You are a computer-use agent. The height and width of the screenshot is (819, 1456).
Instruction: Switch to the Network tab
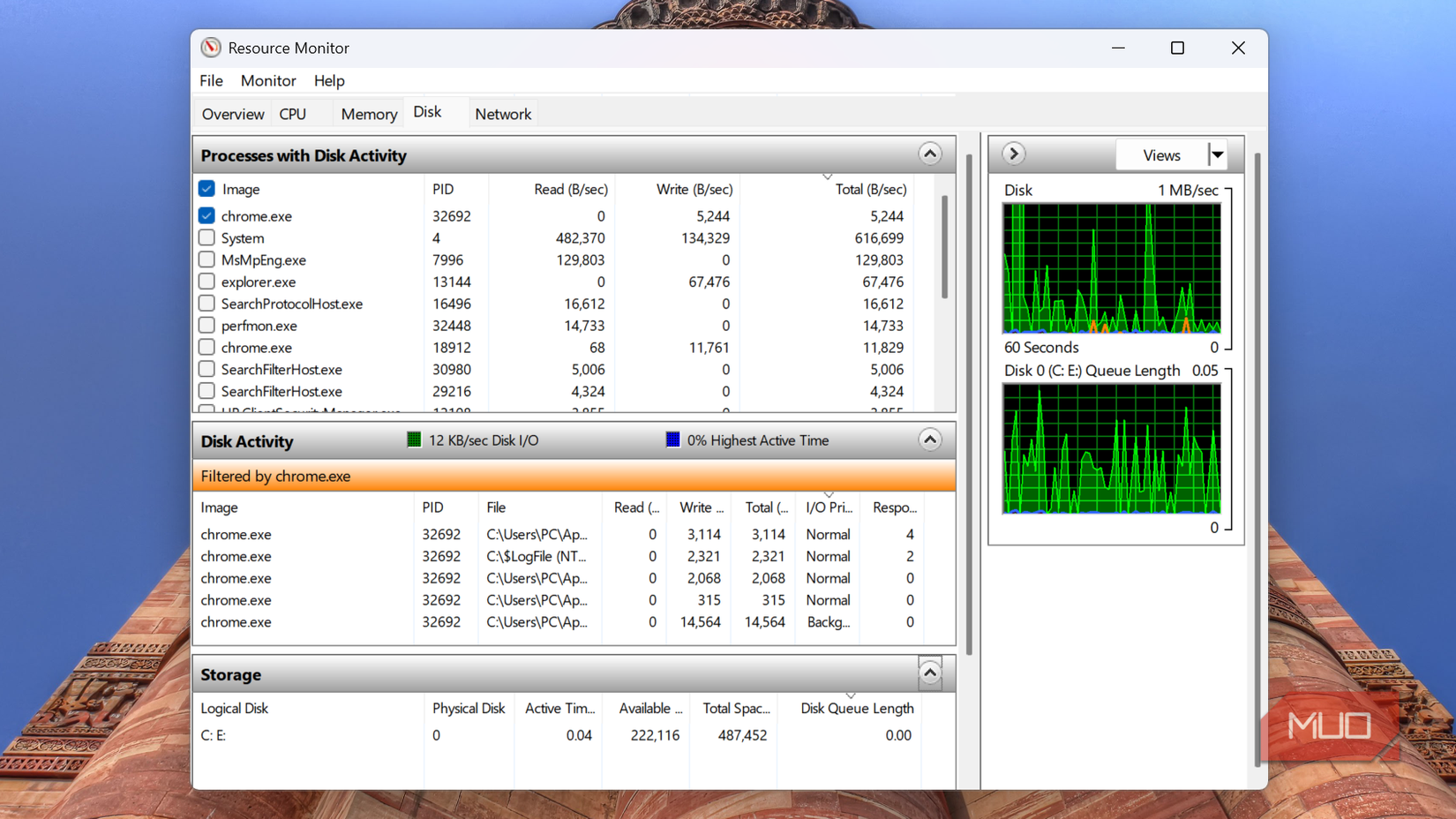click(x=503, y=114)
